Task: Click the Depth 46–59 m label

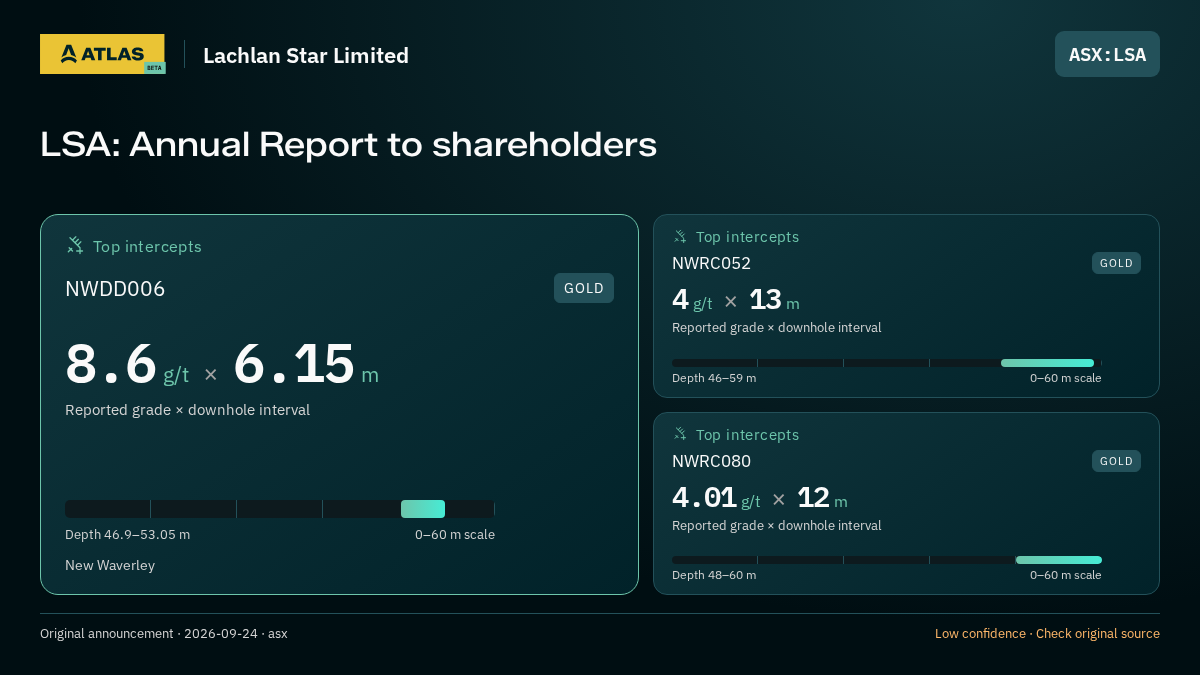Action: pyautogui.click(x=714, y=378)
